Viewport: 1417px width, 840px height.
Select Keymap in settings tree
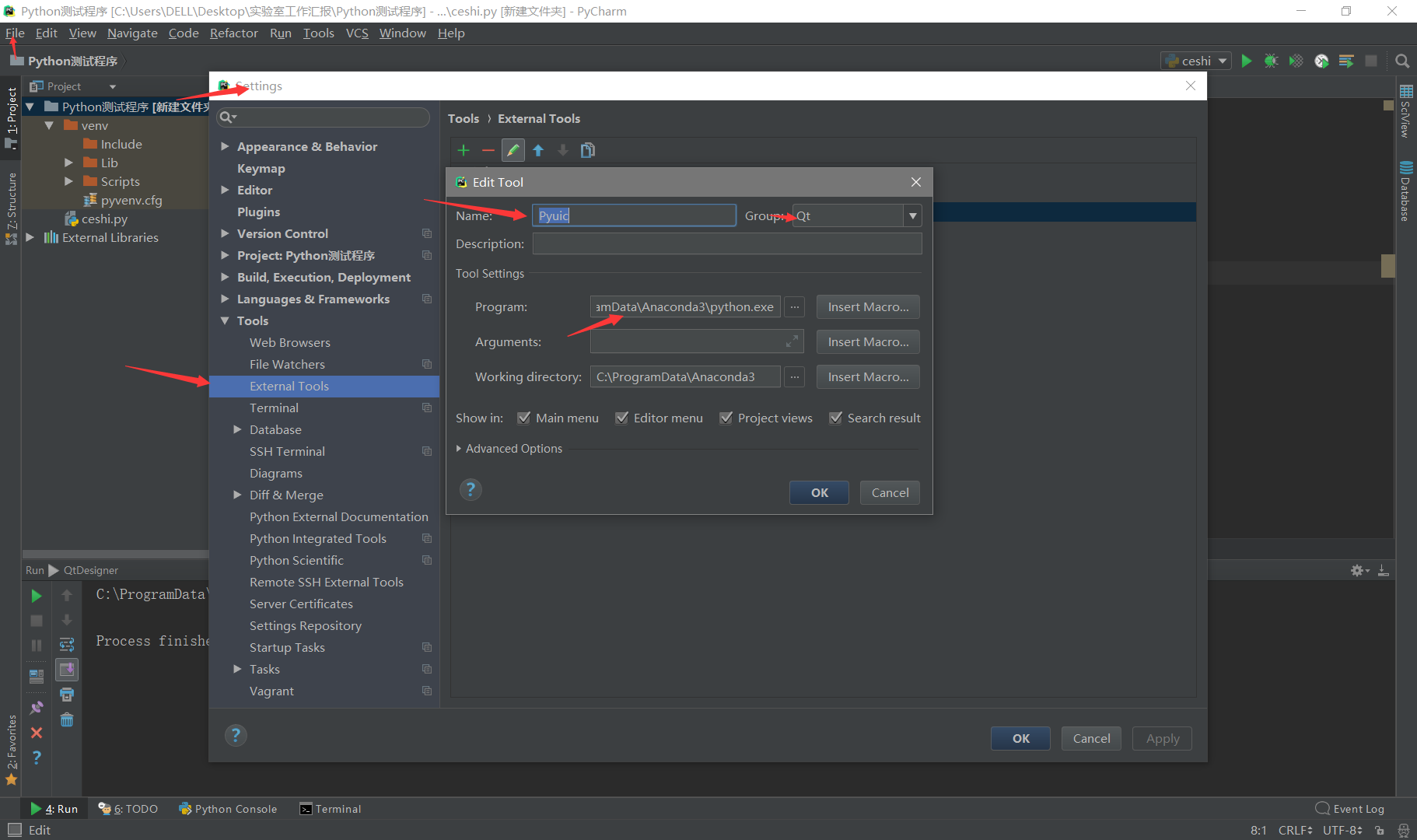pos(261,168)
